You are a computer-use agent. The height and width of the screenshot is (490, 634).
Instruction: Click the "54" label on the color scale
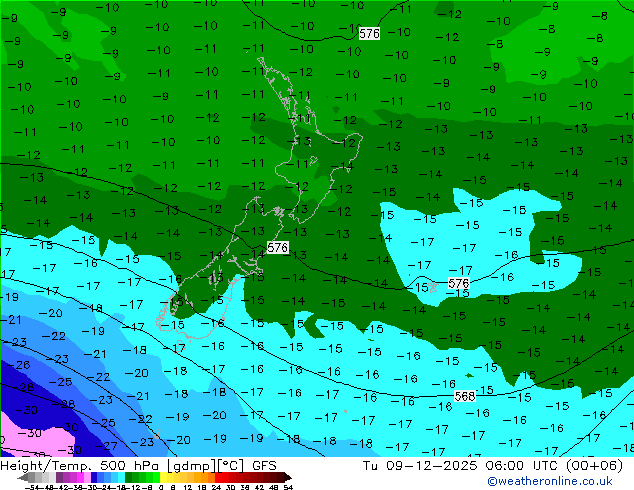[x=288, y=487]
